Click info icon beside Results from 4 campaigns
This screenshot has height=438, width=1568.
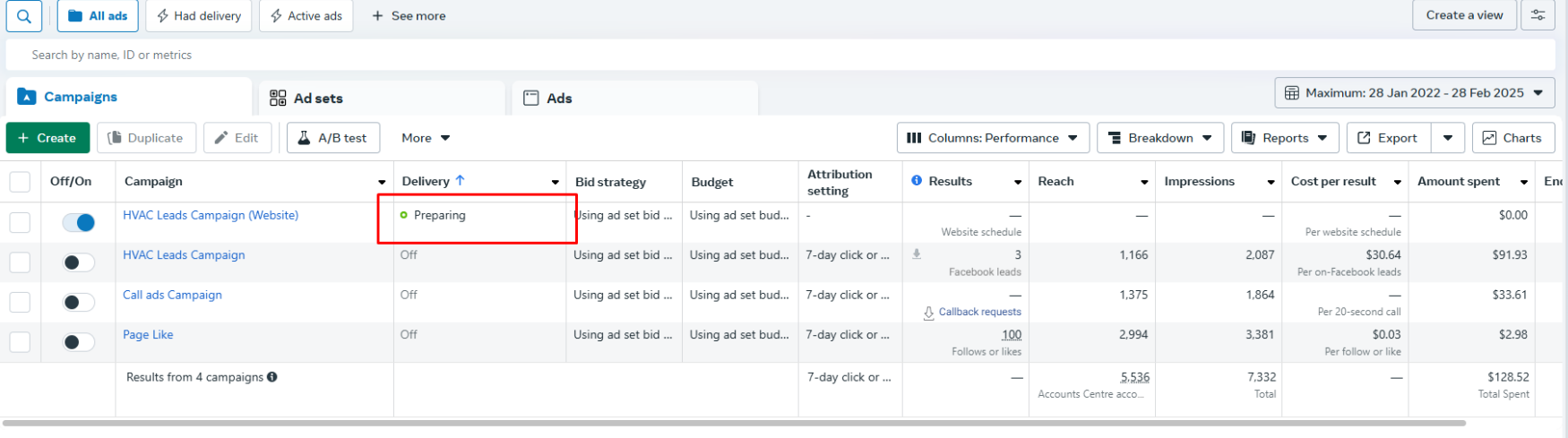point(272,377)
